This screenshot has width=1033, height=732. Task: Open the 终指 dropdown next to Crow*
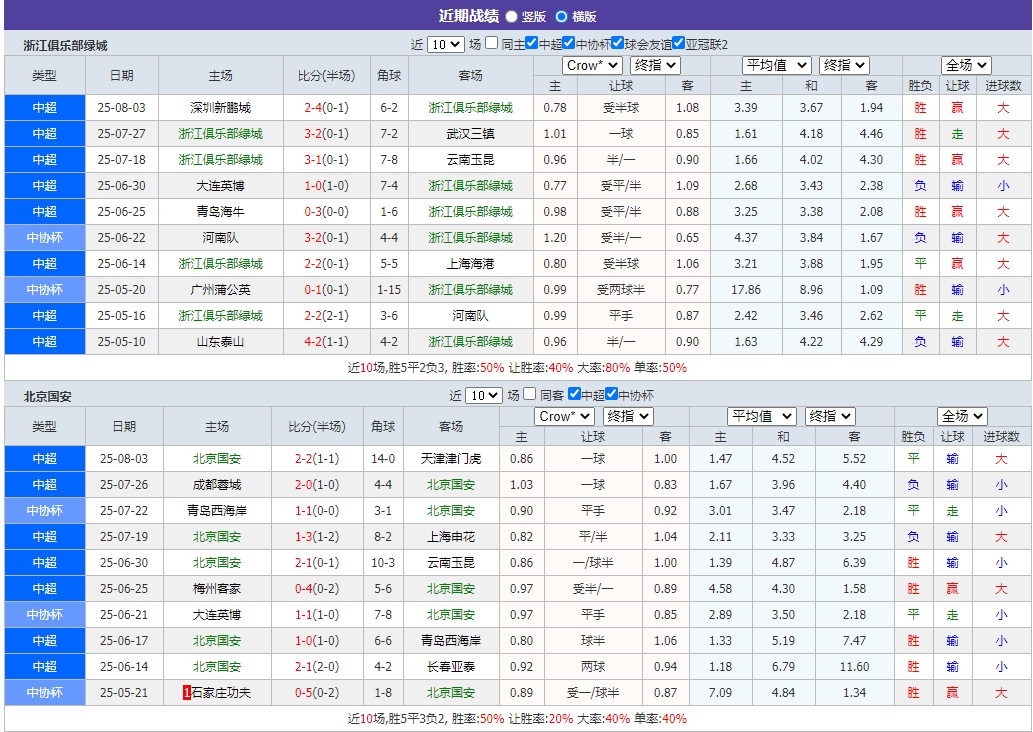pos(655,65)
